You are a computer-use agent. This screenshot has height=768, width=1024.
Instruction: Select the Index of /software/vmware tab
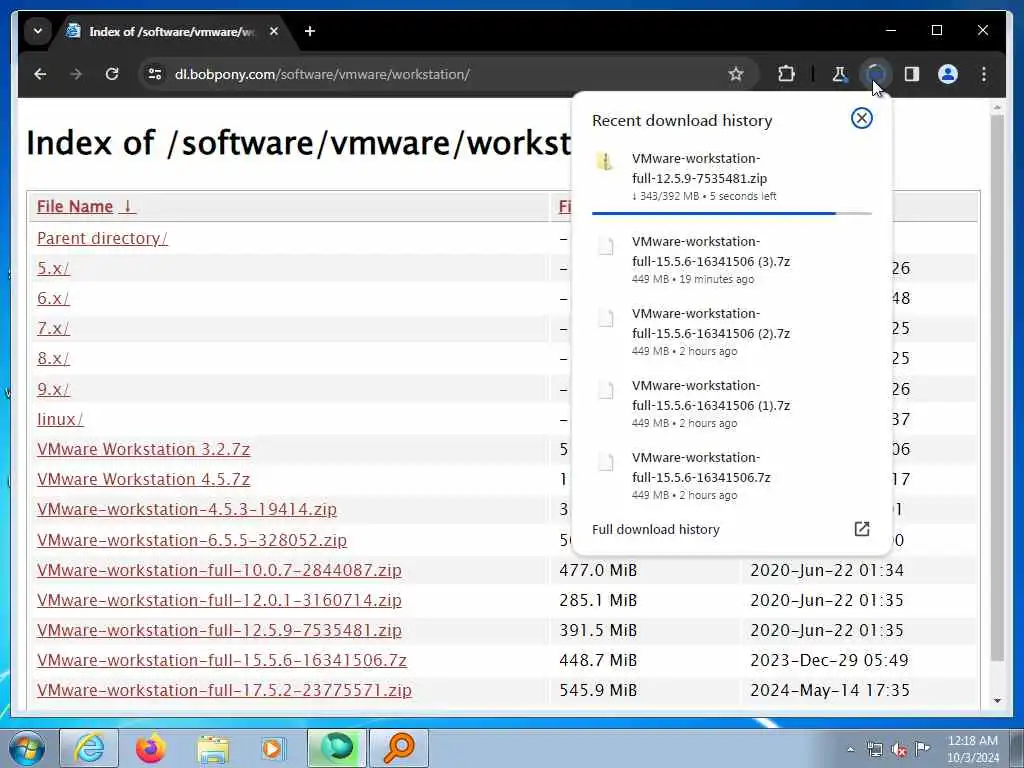pos(171,31)
